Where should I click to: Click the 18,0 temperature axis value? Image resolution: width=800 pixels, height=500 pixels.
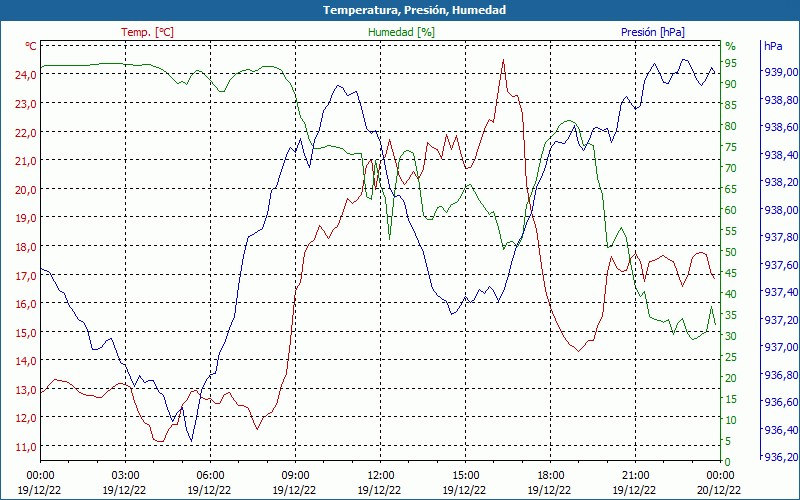click(24, 246)
